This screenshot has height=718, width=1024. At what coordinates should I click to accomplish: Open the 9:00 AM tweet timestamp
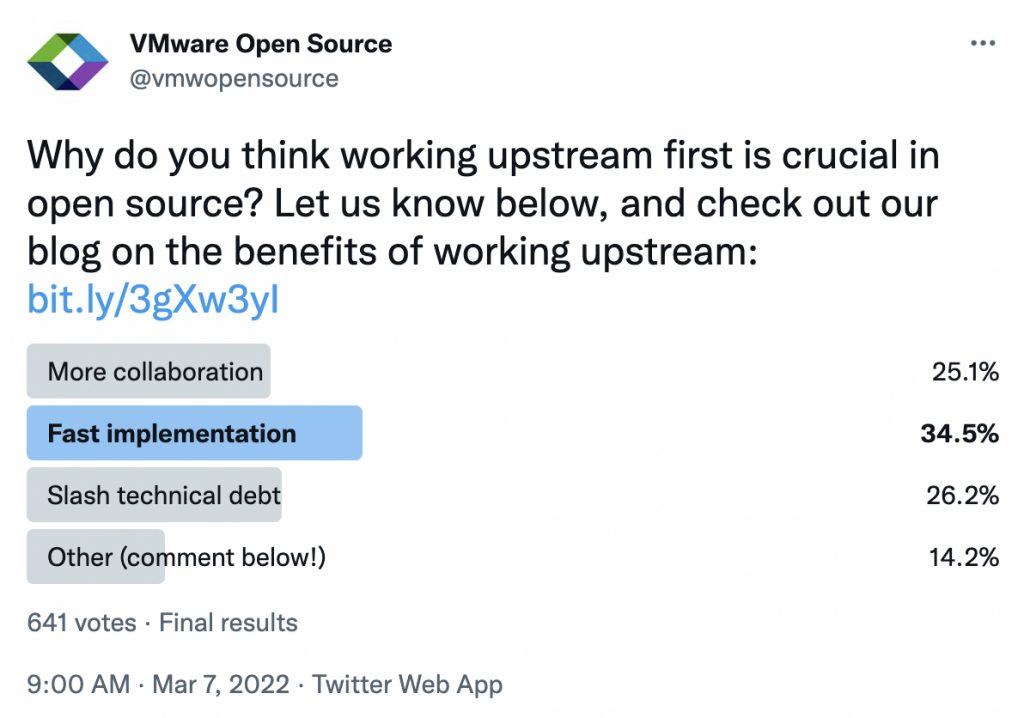(x=79, y=685)
